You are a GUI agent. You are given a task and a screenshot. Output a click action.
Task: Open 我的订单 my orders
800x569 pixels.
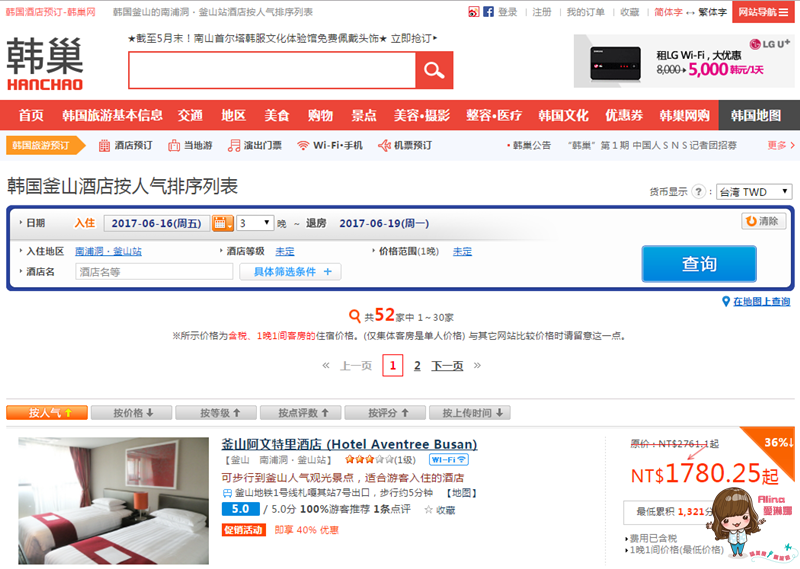coord(586,12)
